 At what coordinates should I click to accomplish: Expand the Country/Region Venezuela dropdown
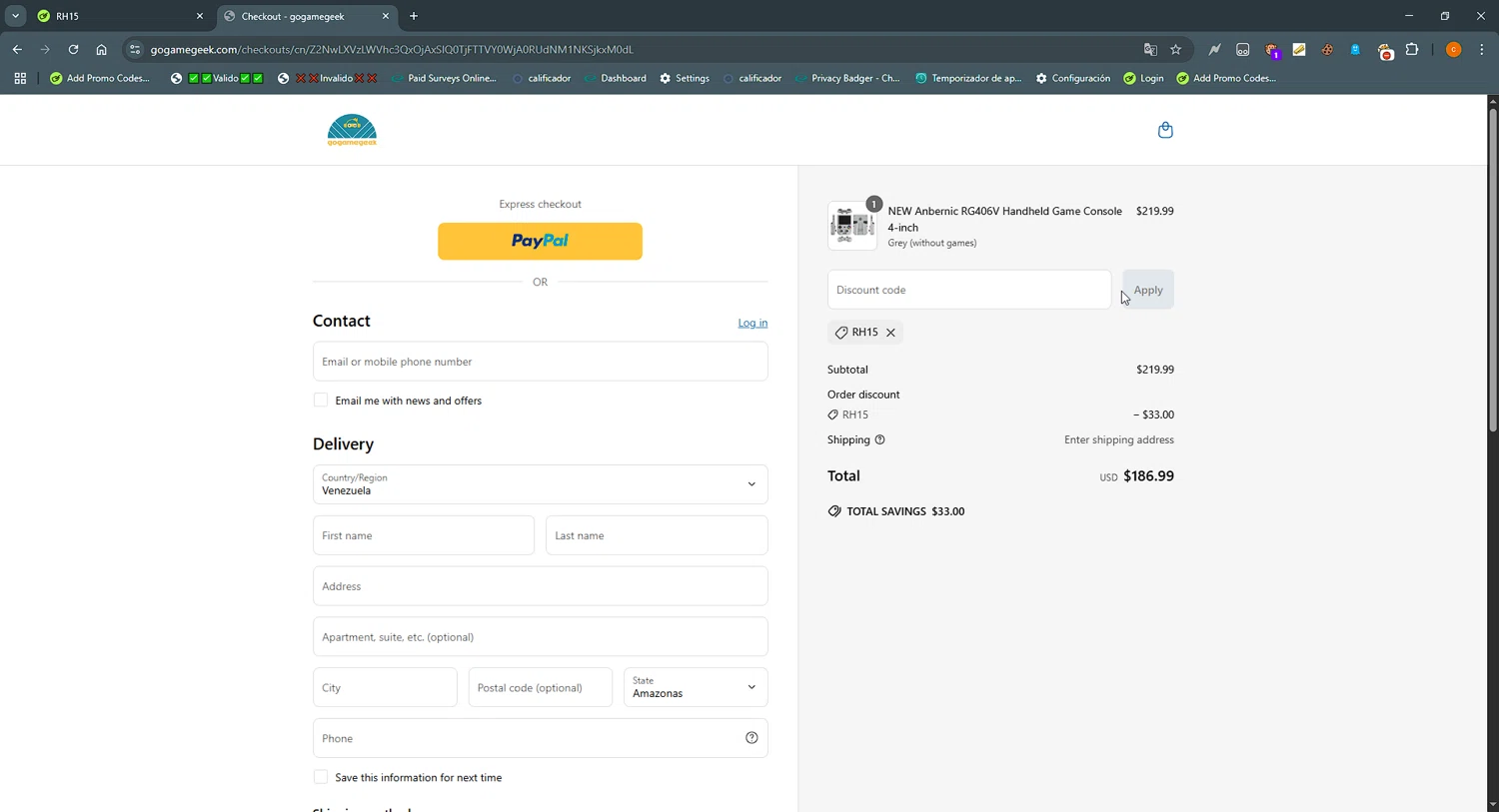[540, 484]
